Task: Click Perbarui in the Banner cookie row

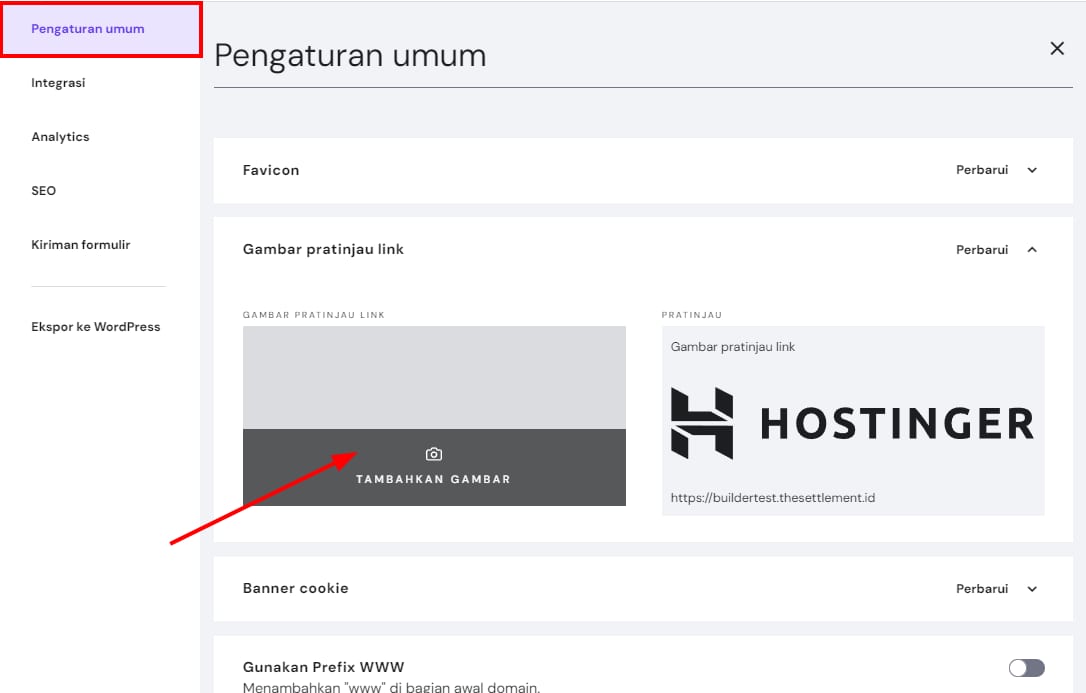Action: 982,589
